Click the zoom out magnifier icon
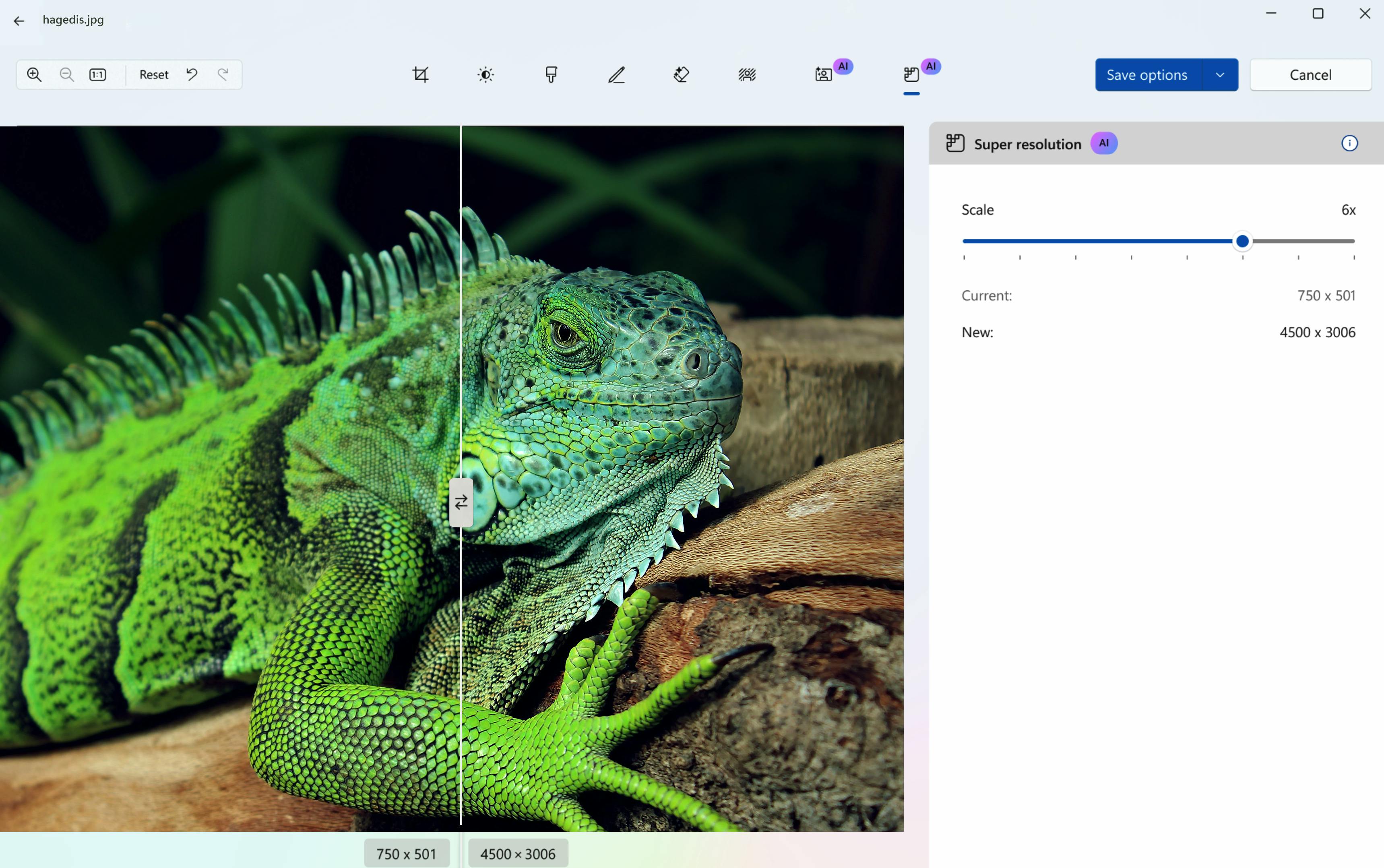The width and height of the screenshot is (1384, 868). click(66, 74)
